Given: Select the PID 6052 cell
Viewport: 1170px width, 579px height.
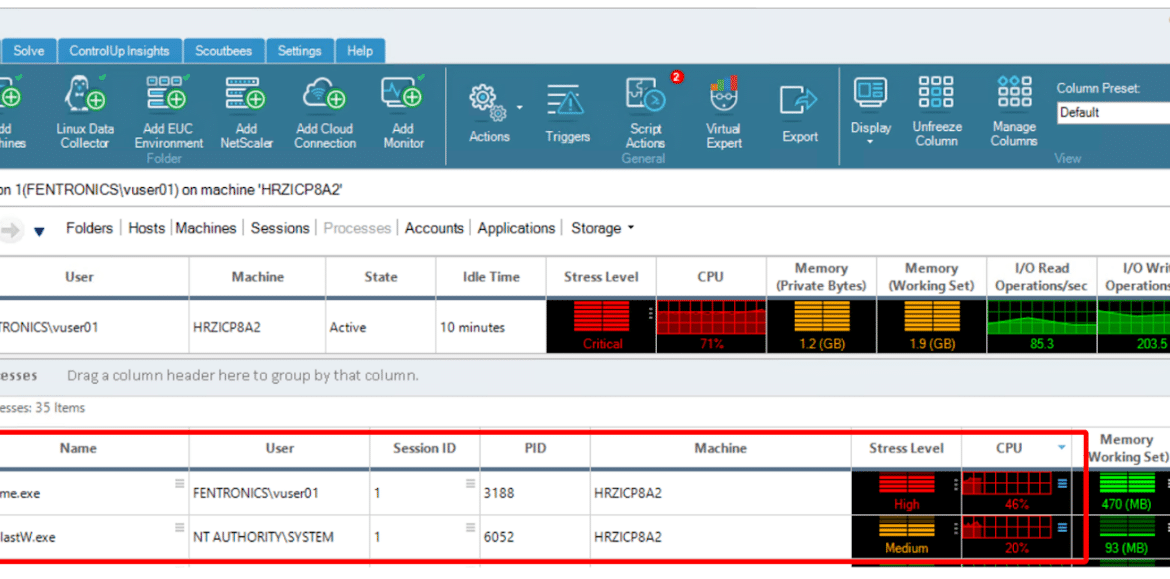Looking at the screenshot, I should tap(535, 536).
